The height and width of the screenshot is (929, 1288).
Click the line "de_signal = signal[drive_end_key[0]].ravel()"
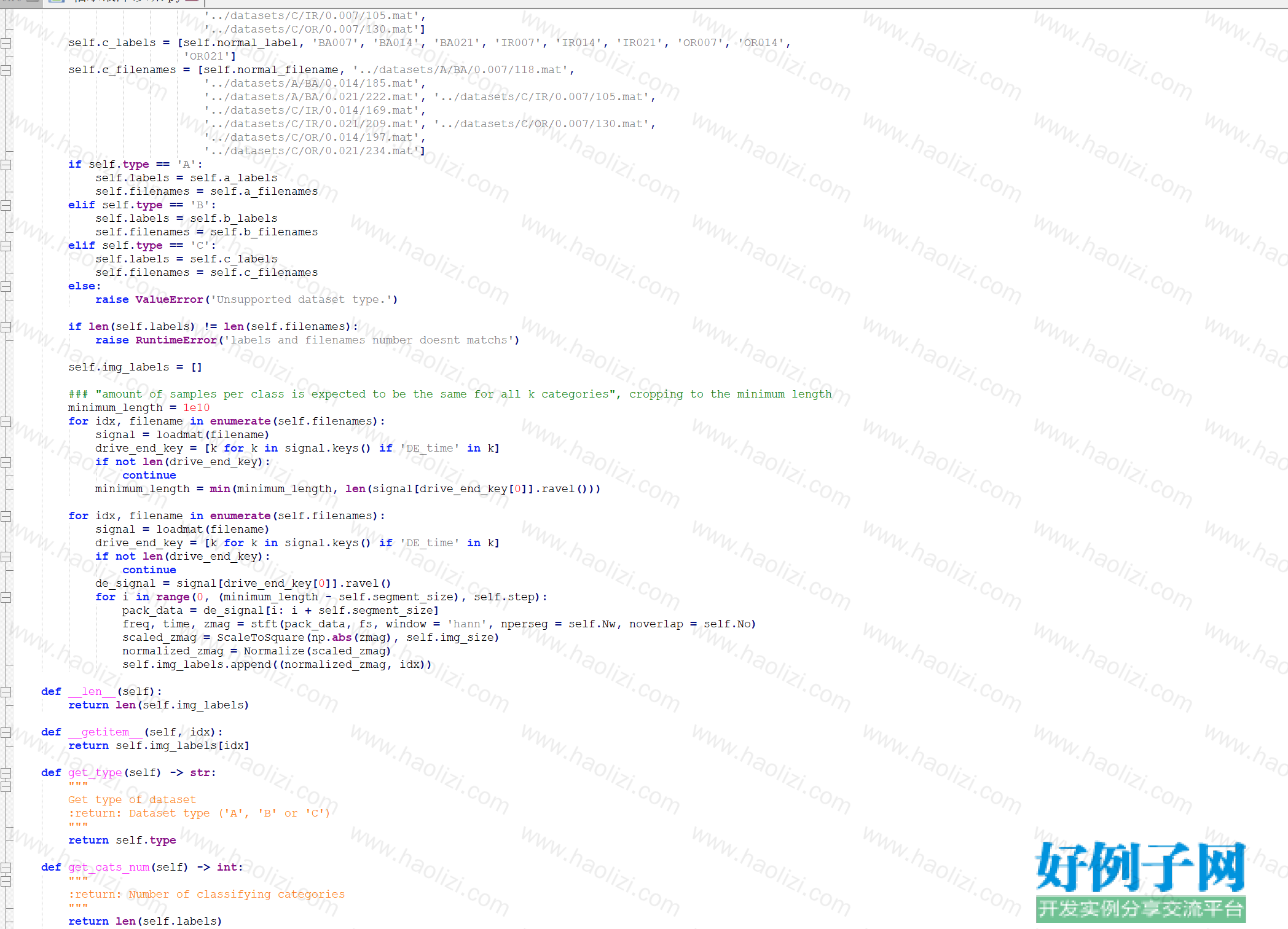coord(243,584)
